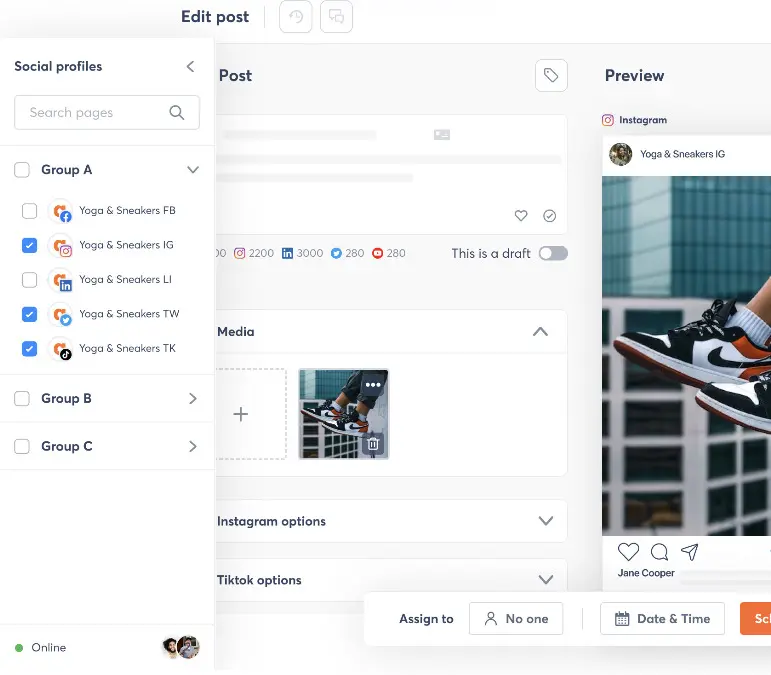Check the Yoga & Sneakers FB checkbox

click(30, 211)
